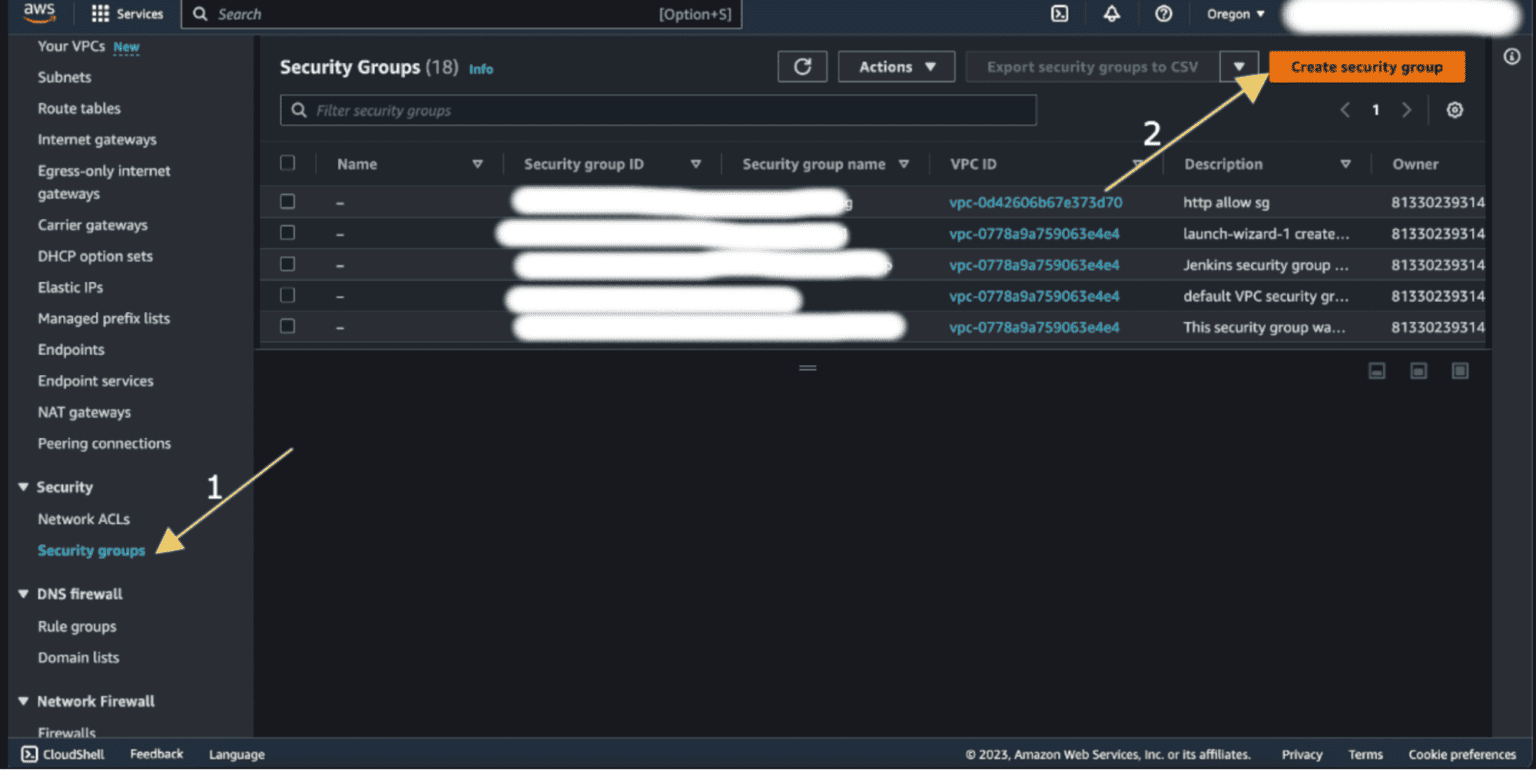
Task: Open table preferences with the gear icon
Action: (1455, 110)
